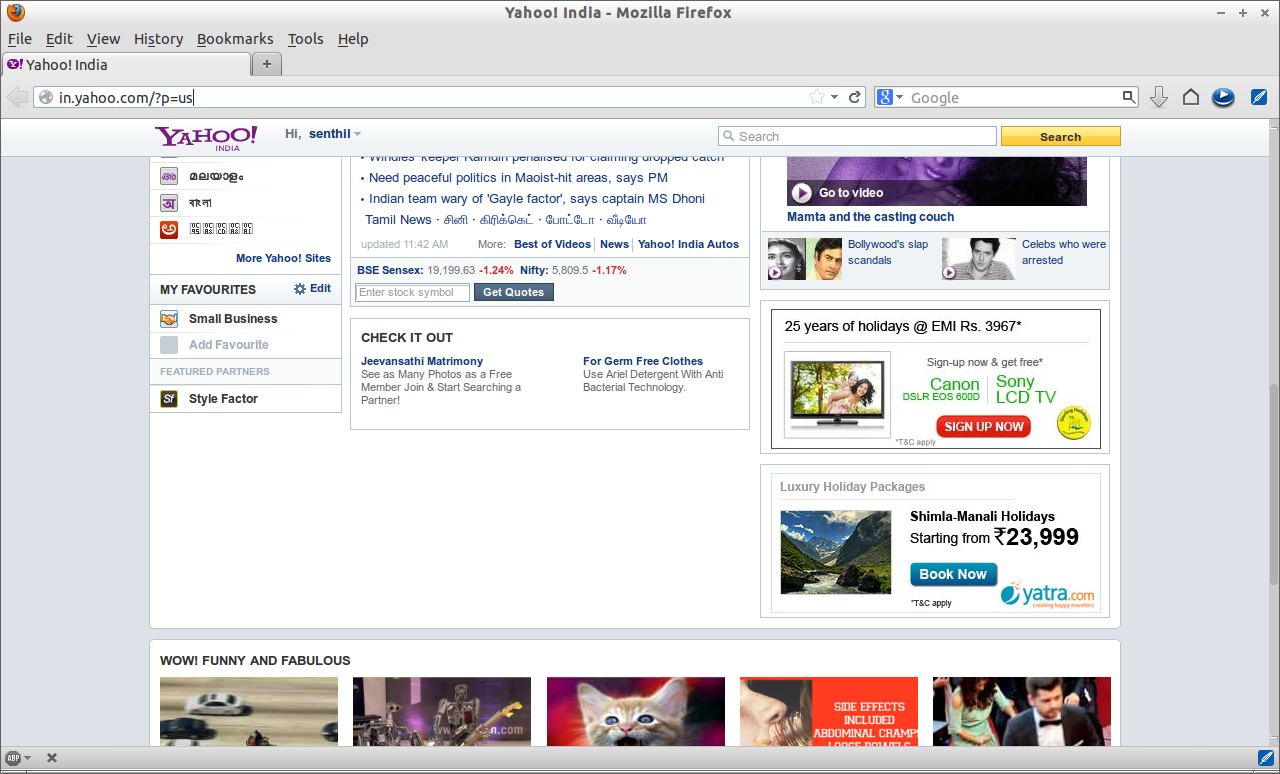Open the Help menu
The height and width of the screenshot is (774, 1280).
[353, 39]
